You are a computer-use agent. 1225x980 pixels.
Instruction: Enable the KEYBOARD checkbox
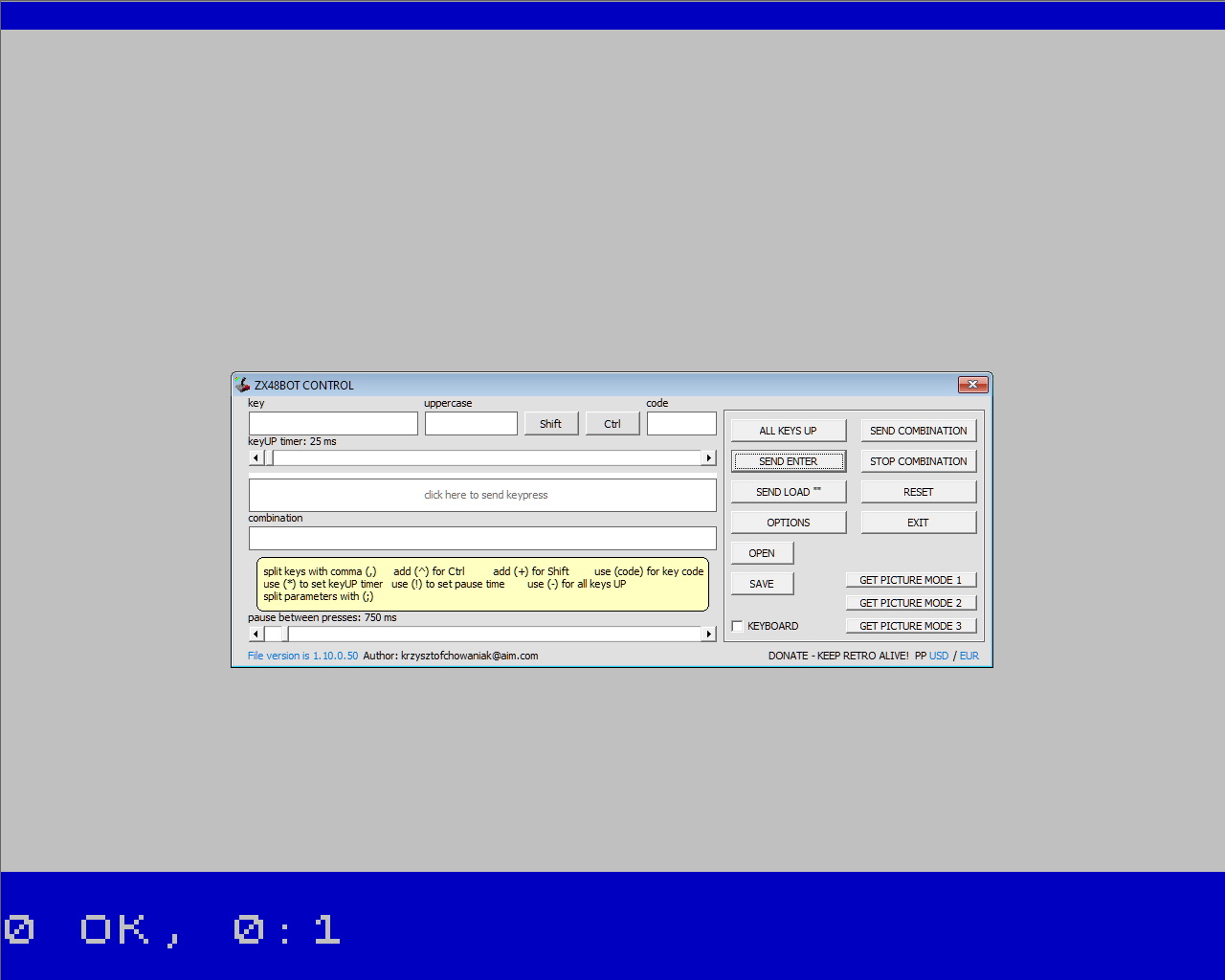click(x=737, y=625)
